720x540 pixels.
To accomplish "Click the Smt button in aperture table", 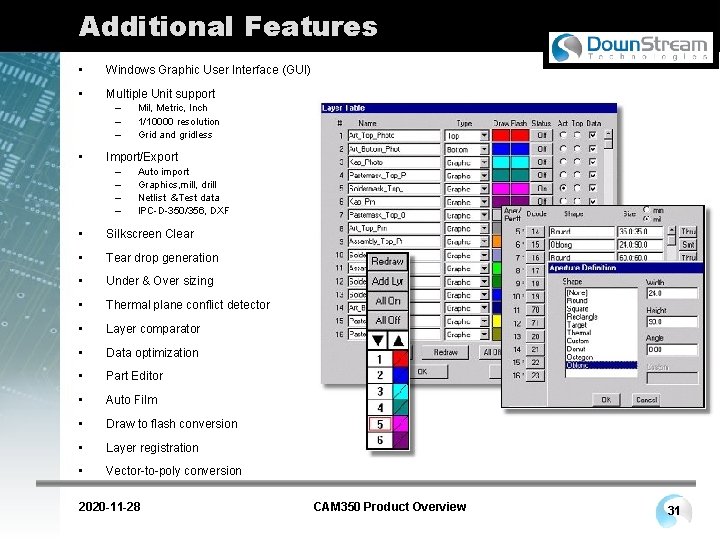I will (688, 244).
